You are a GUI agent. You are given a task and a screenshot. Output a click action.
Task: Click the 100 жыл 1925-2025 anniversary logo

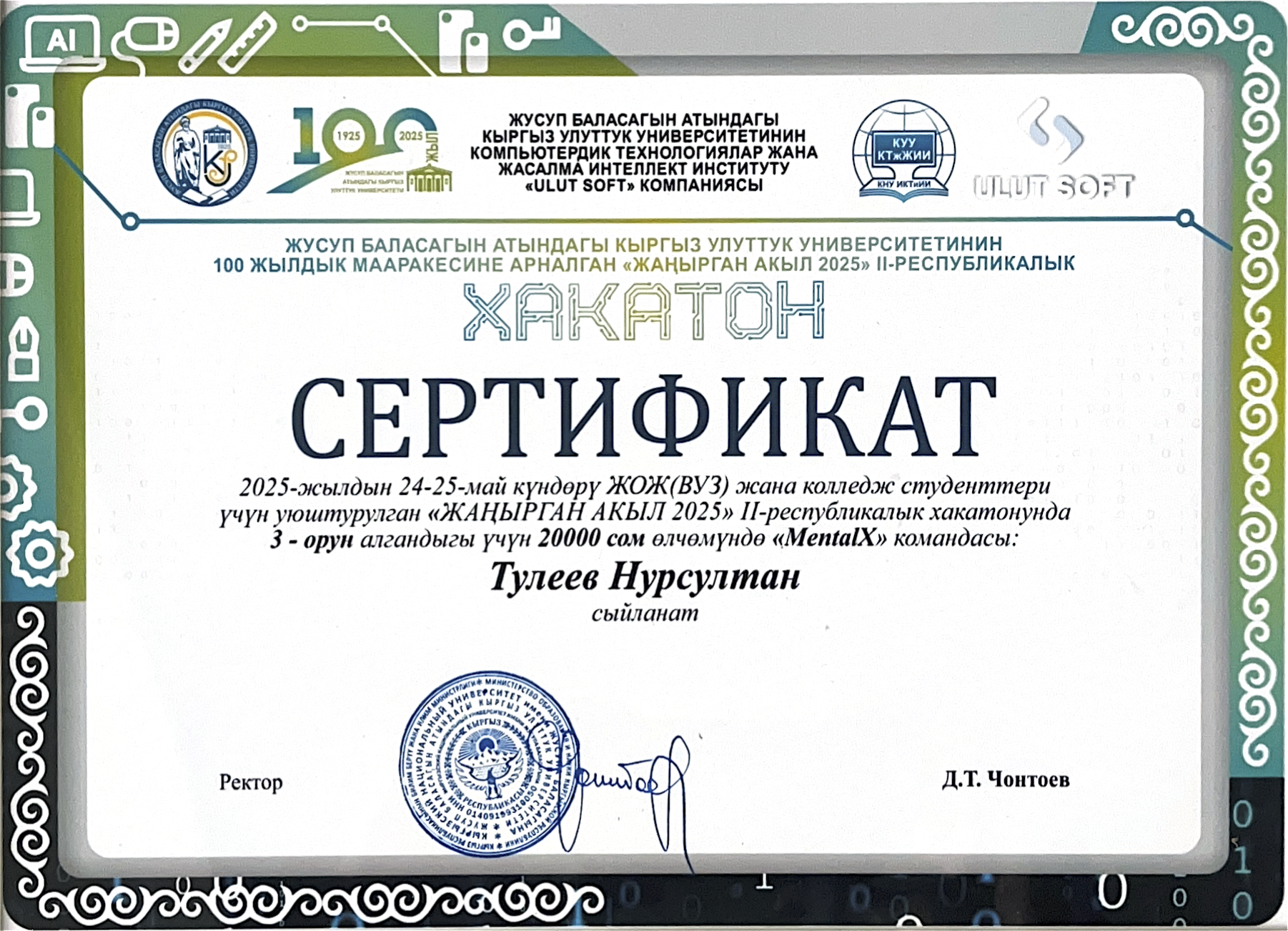click(x=363, y=152)
